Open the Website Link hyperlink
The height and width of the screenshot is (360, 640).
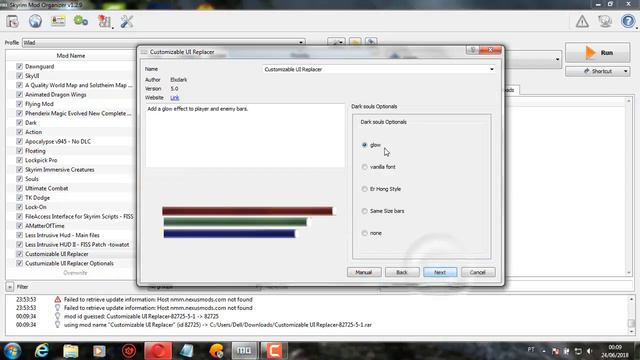pyautogui.click(x=175, y=98)
